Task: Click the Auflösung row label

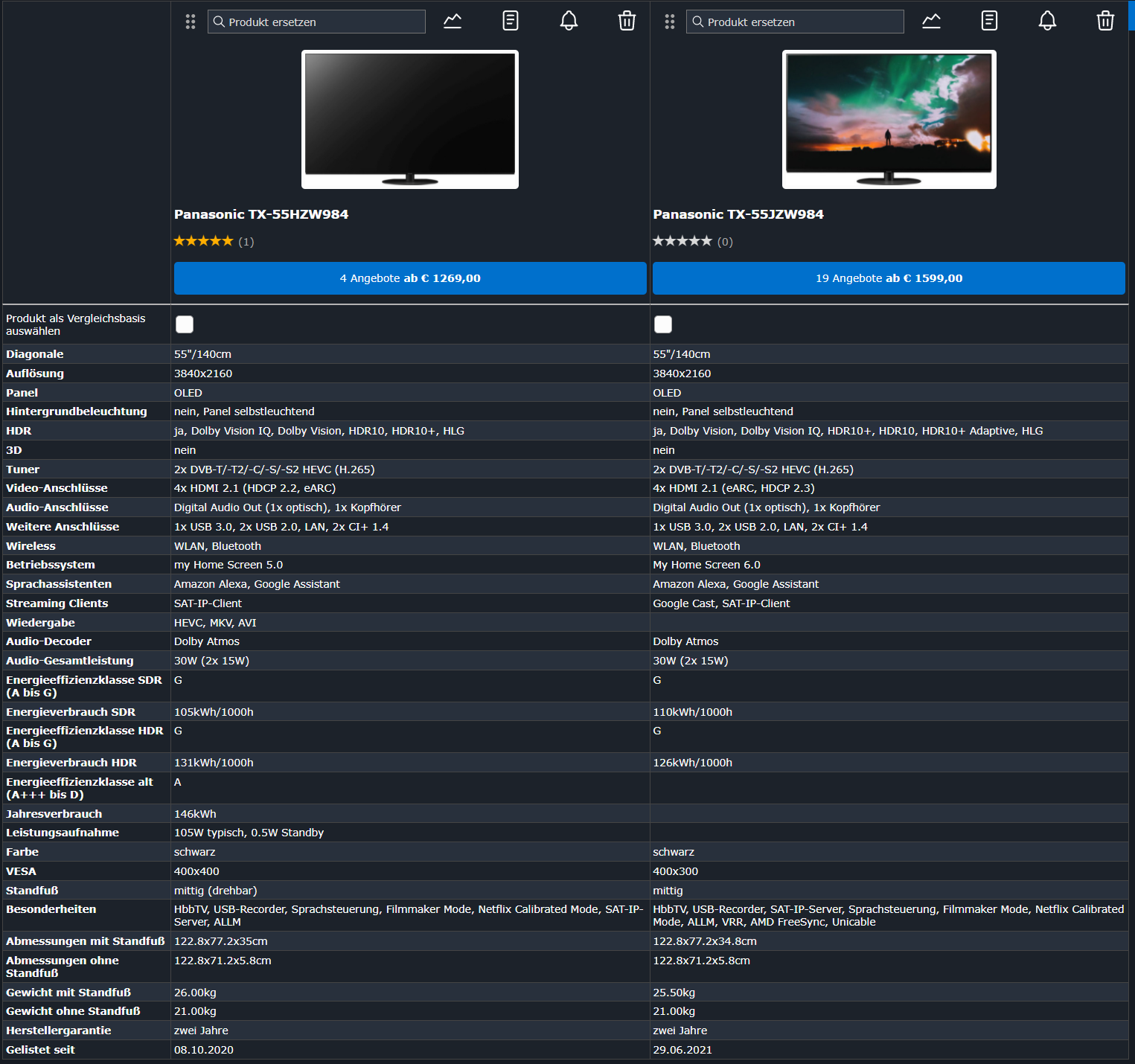Action: [x=35, y=374]
